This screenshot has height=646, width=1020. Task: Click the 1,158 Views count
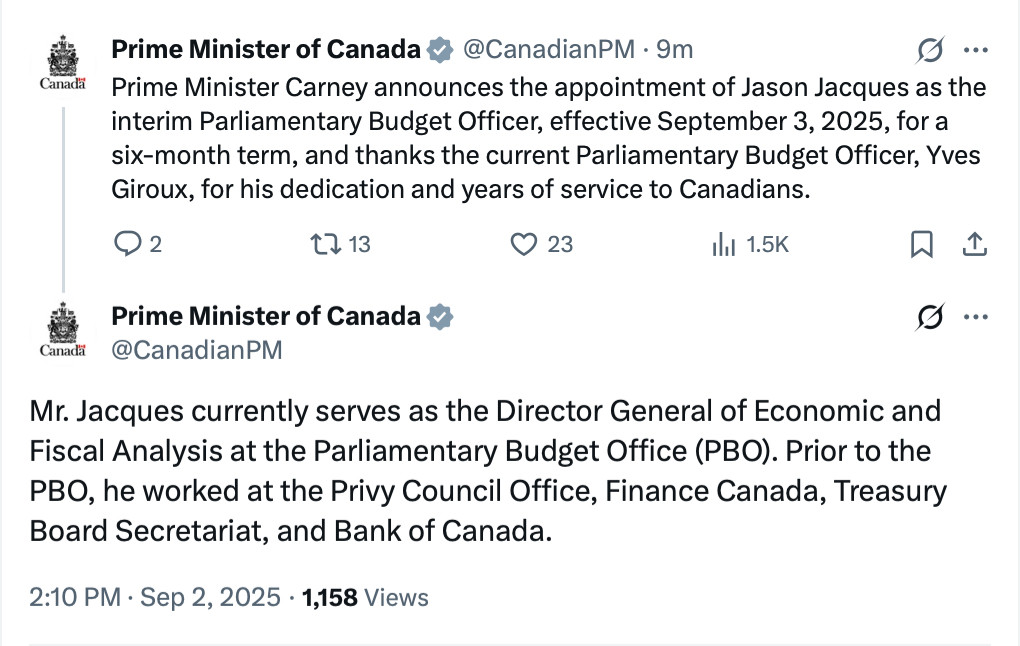pyautogui.click(x=365, y=597)
